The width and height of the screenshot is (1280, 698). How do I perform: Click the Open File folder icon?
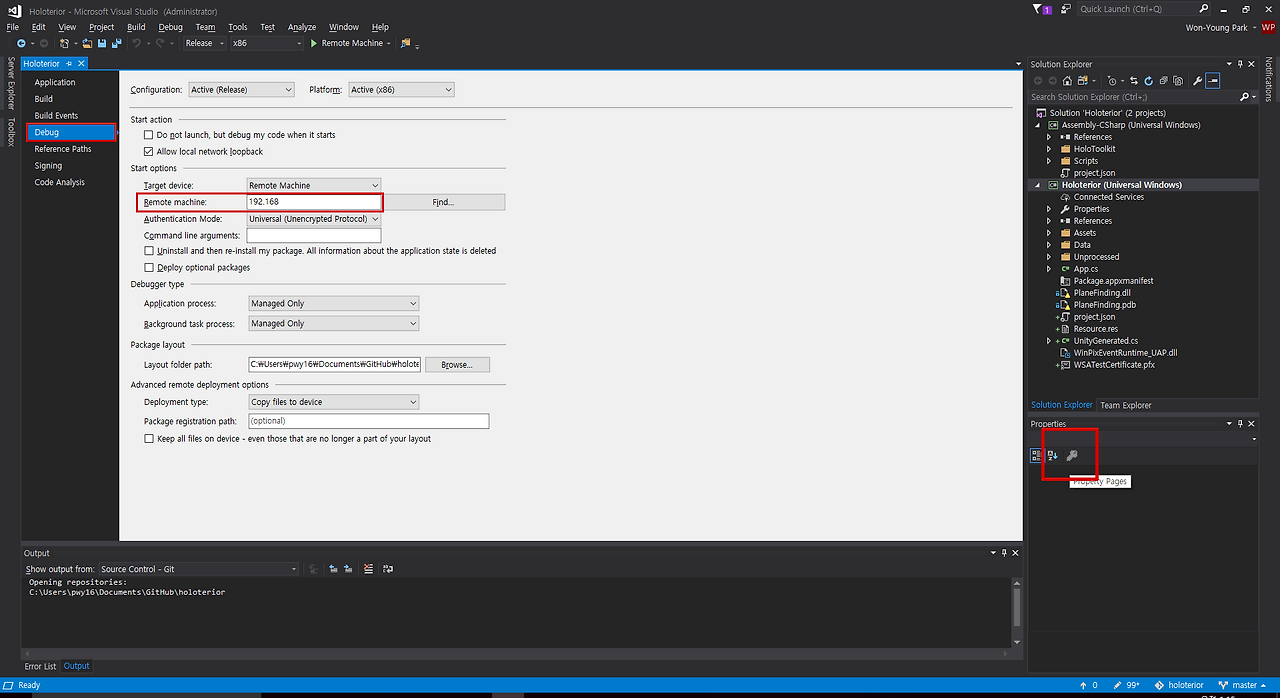[x=87, y=43]
